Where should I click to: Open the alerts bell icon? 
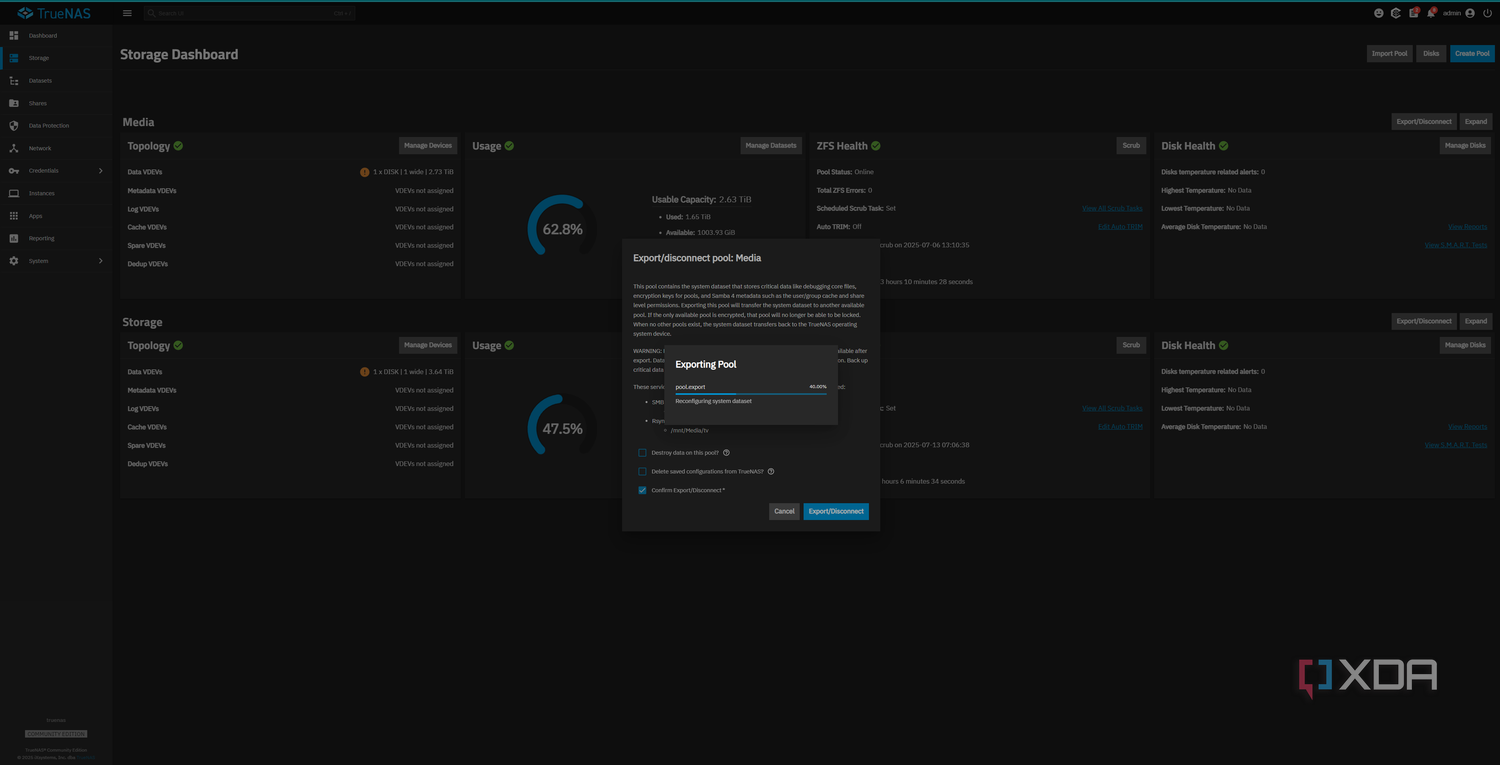(x=1431, y=13)
